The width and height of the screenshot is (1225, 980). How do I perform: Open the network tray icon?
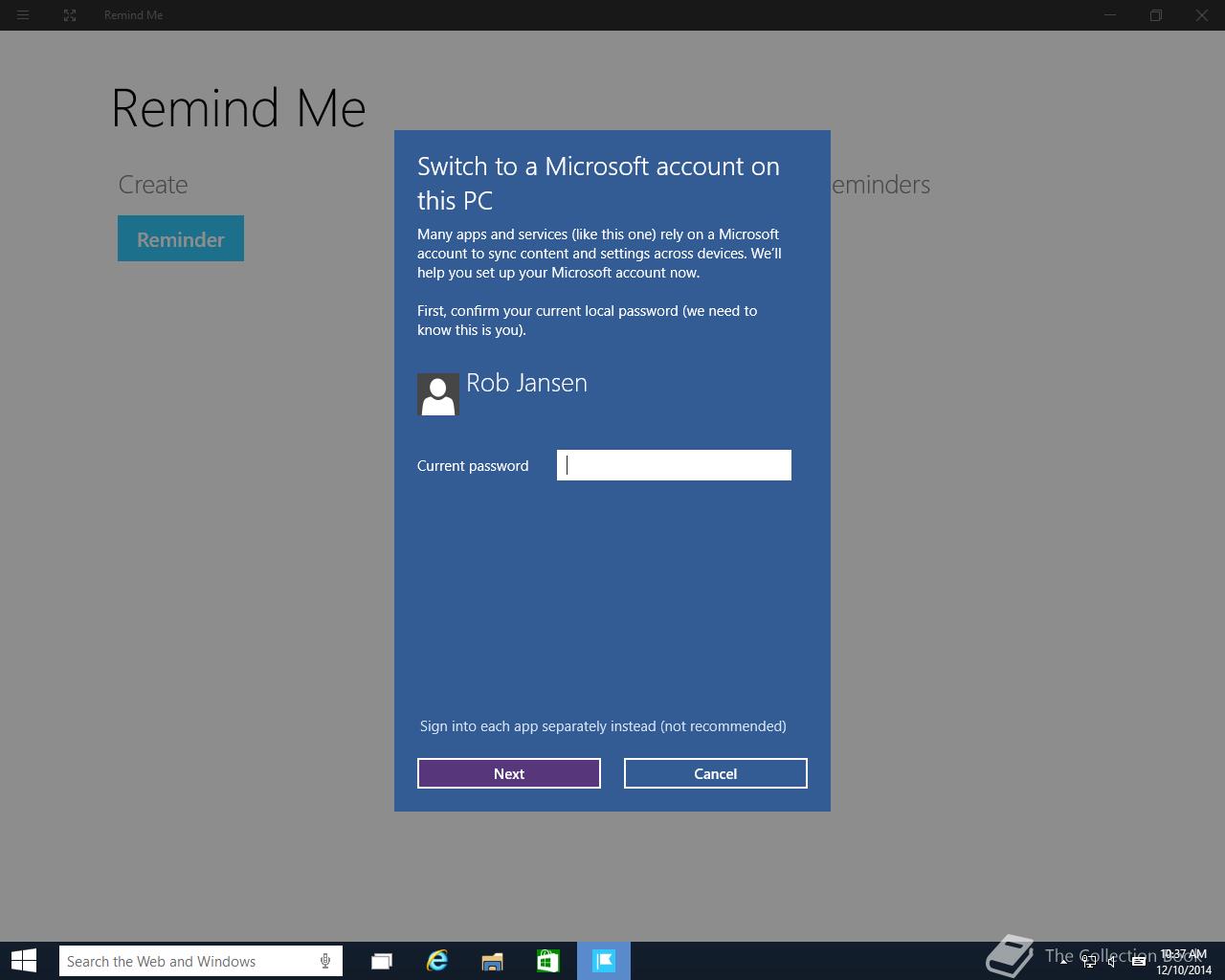click(1089, 962)
